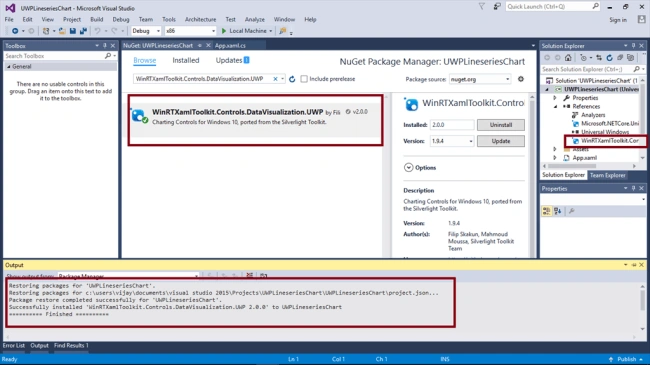Expand the Options section
Viewport: 650px width, 365px height.
[408, 168]
